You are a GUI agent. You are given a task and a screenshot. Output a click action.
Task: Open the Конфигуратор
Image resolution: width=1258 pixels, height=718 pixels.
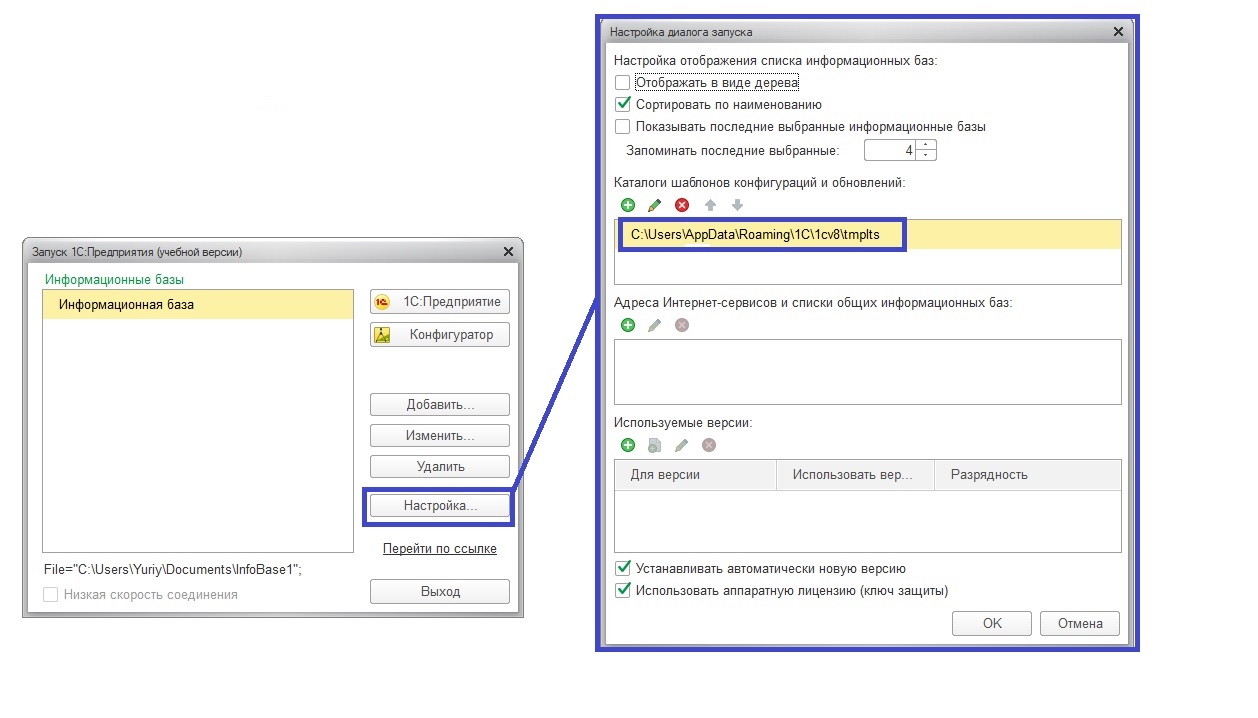pos(440,335)
